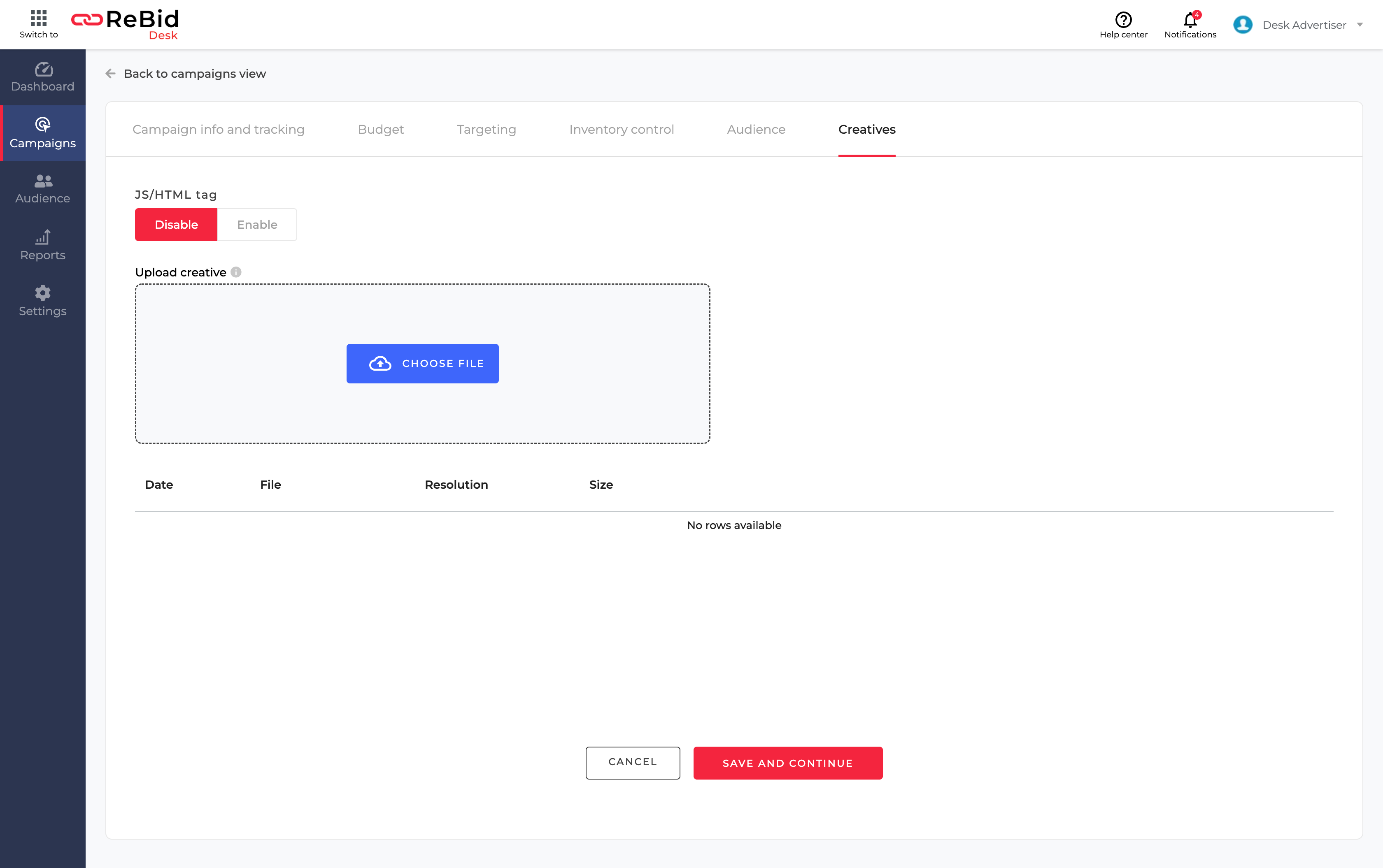Expand the Desk Advertiser account menu arrow
The image size is (1383, 868).
pos(1360,25)
